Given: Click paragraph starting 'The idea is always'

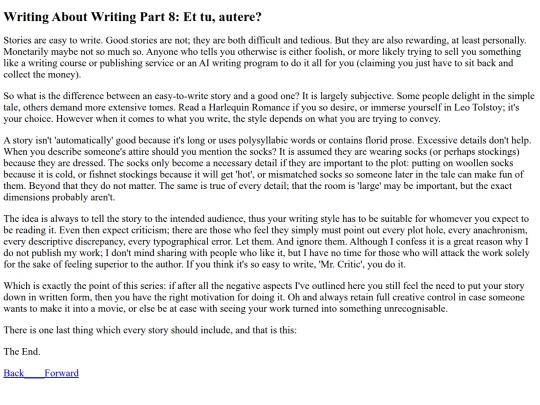Looking at the screenshot, I should (266, 241).
